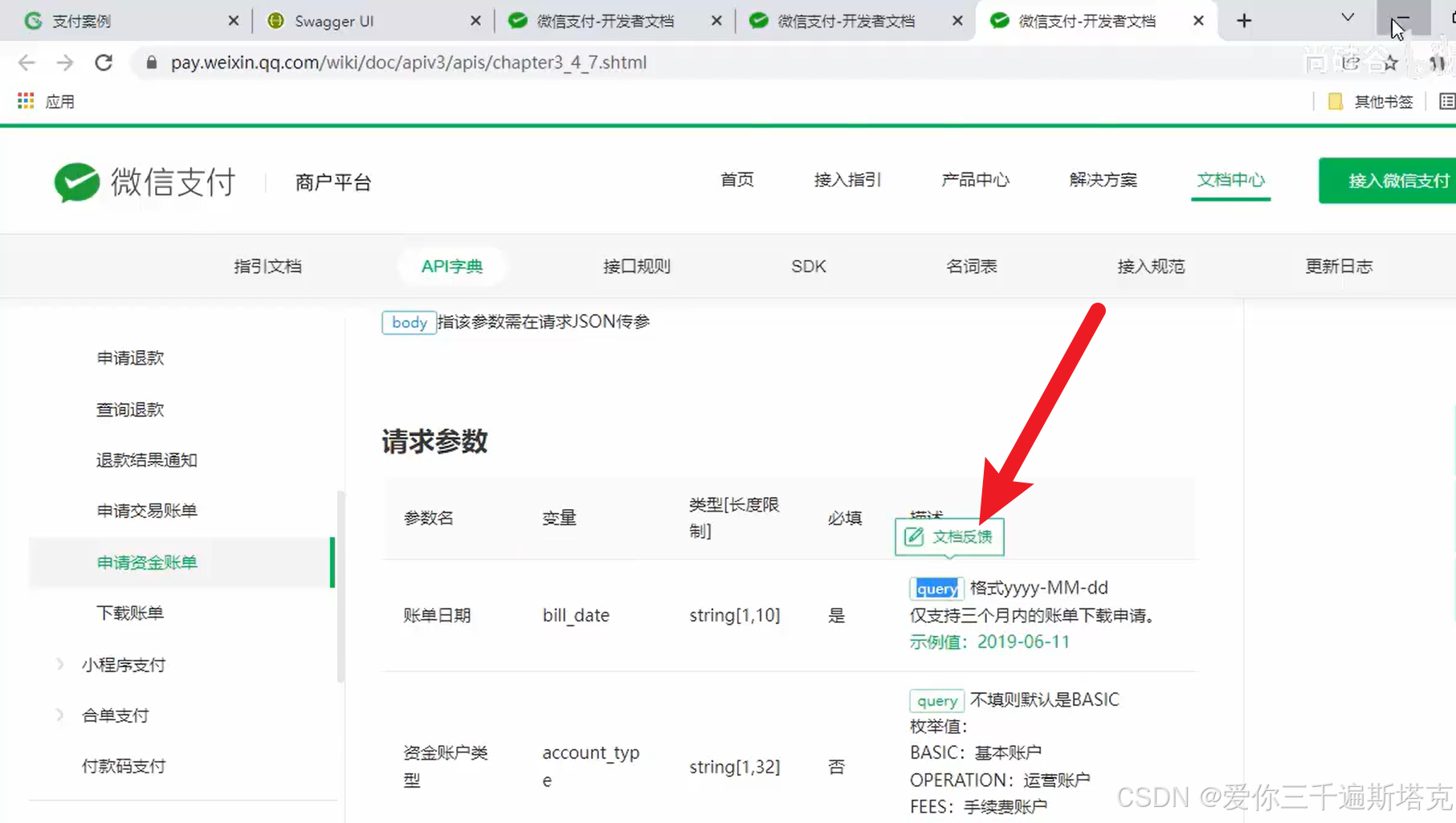The width and height of the screenshot is (1456, 823).
Task: Open a new browser tab
Action: (1244, 21)
